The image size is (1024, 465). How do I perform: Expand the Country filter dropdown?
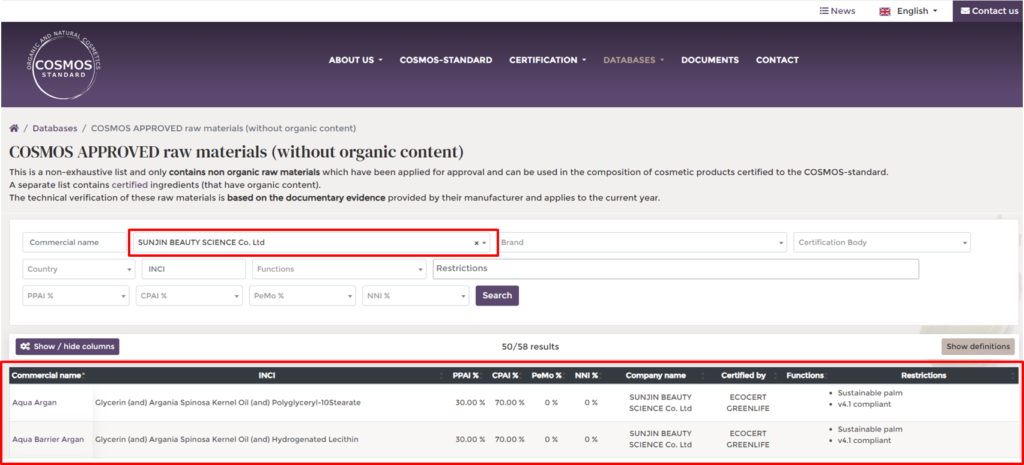click(77, 269)
